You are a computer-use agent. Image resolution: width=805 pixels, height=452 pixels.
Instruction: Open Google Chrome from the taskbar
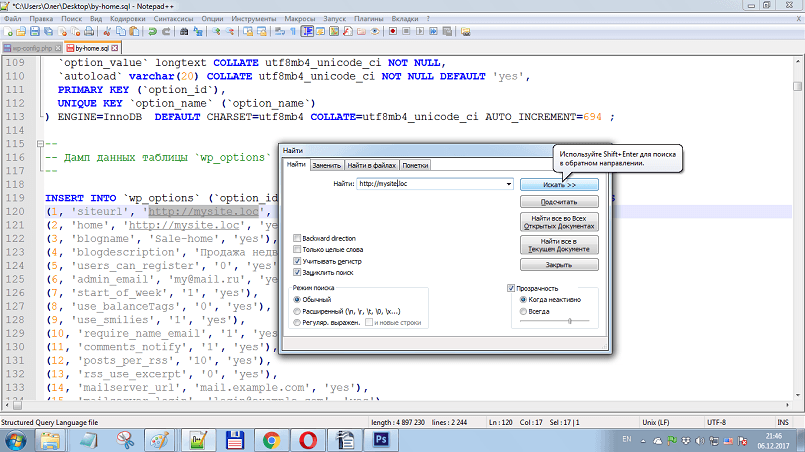pyautogui.click(x=271, y=439)
